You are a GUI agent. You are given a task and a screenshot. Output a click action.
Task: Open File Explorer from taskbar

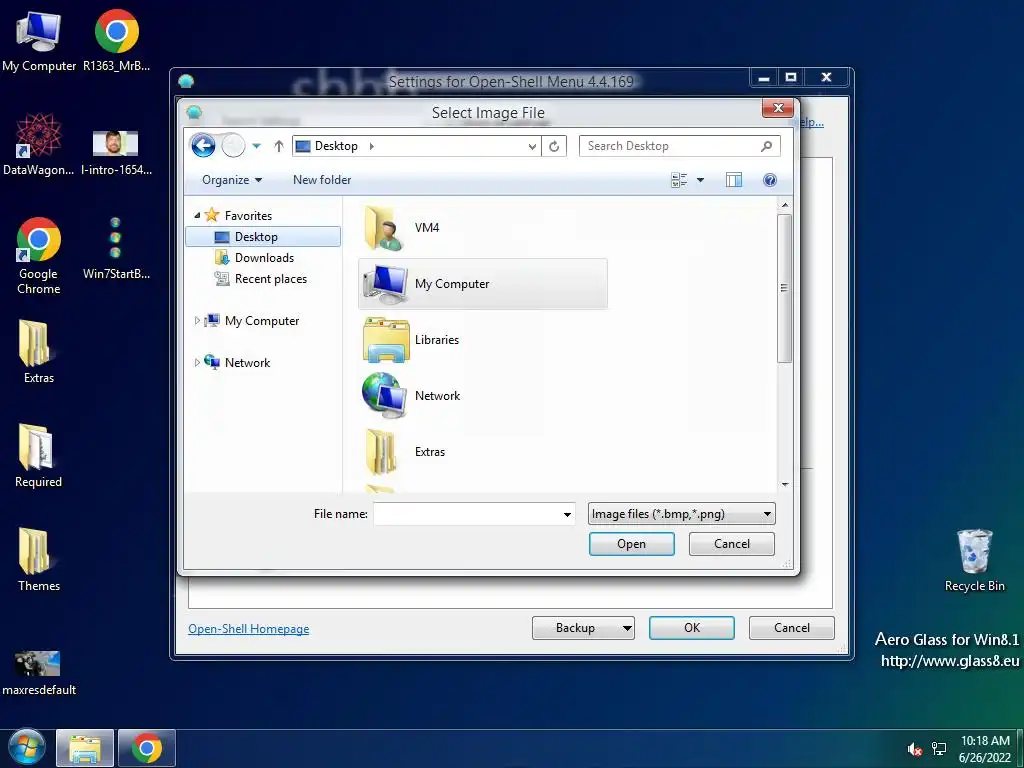(85, 748)
